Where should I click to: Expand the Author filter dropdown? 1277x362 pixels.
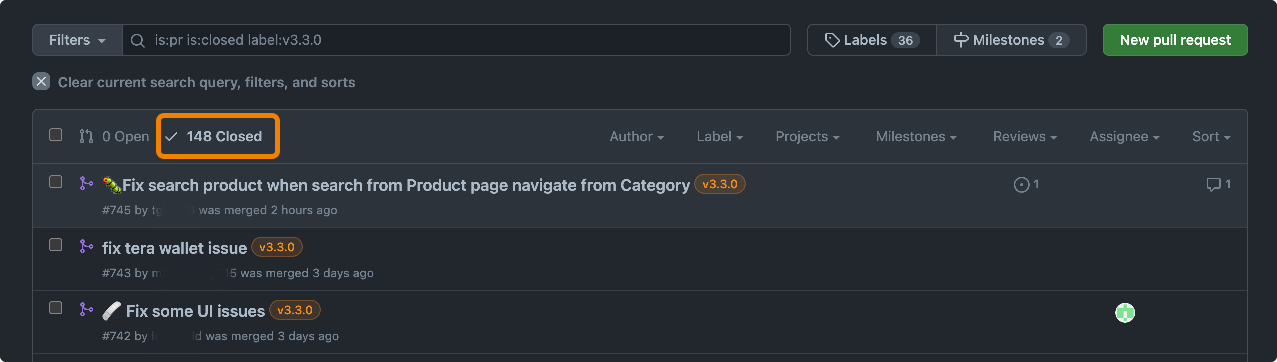point(637,136)
